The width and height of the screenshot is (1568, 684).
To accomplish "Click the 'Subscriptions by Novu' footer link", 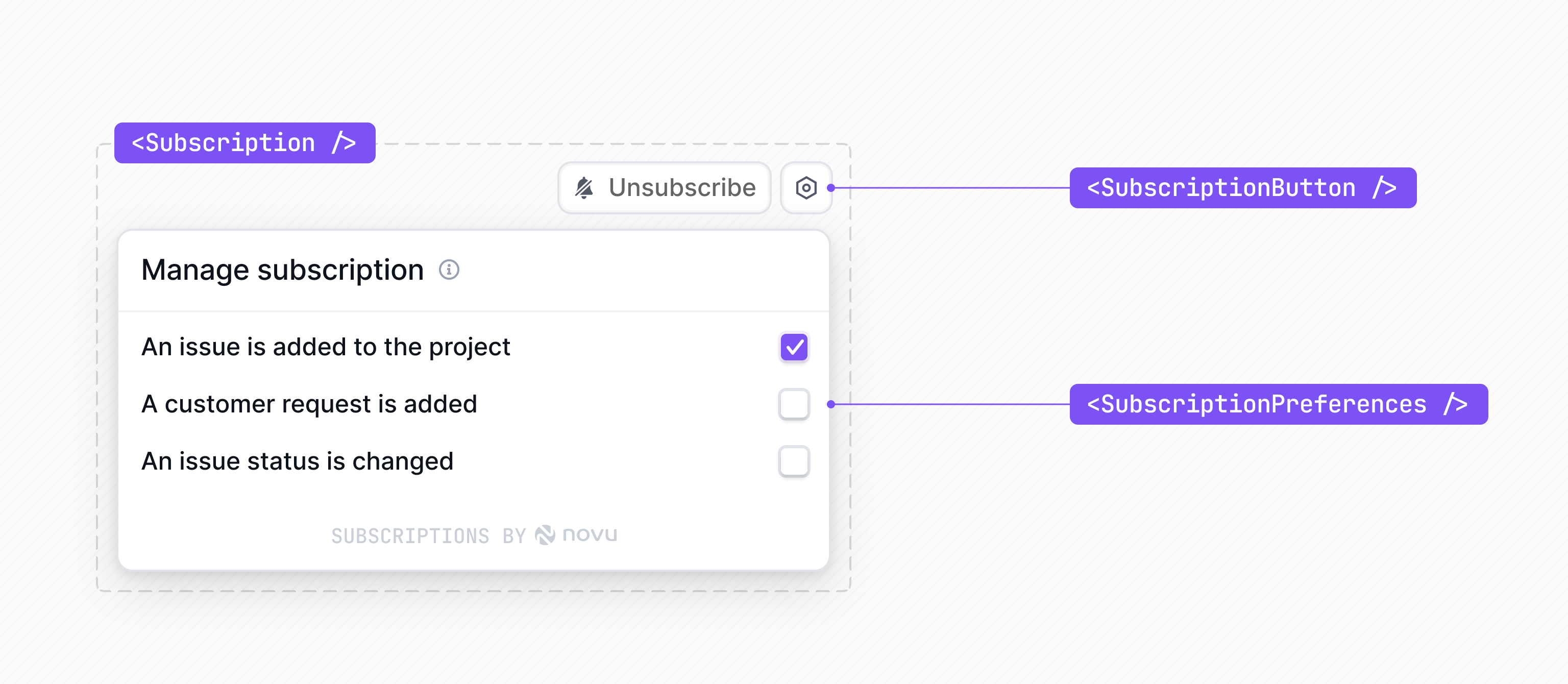I will pos(474,534).
